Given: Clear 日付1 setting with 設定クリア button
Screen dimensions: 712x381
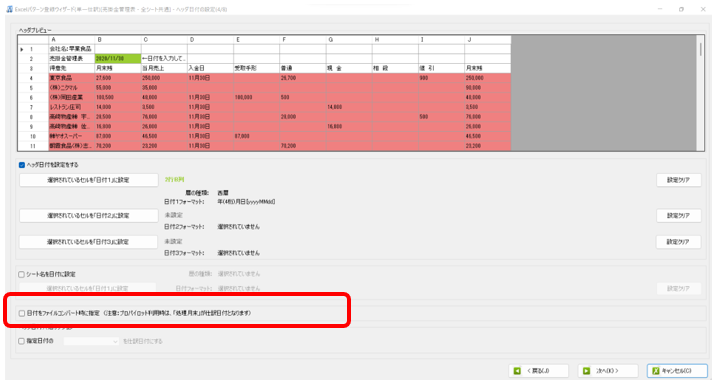Looking at the screenshot, I should pos(678,180).
